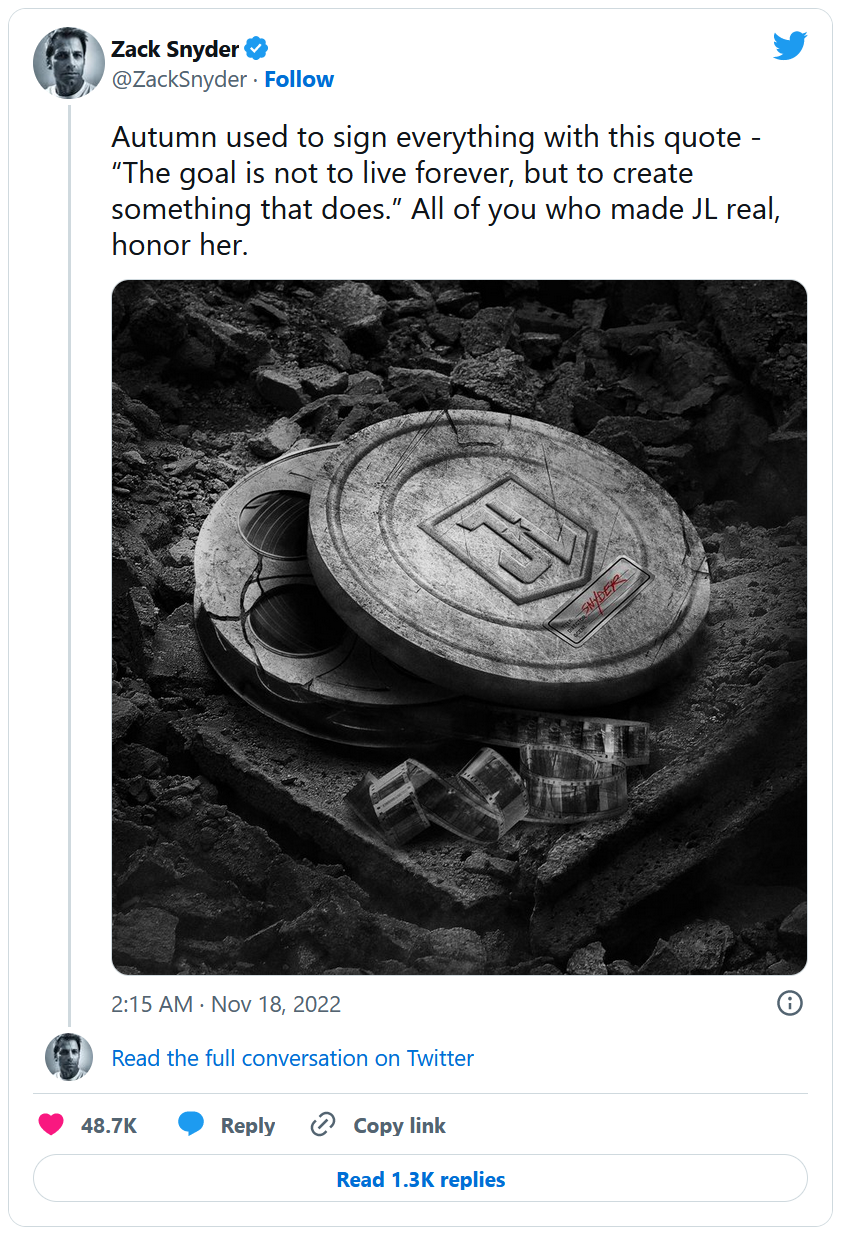Click small avatar beside full conversation link
Screen dimensions: 841x1236
click(x=69, y=1057)
